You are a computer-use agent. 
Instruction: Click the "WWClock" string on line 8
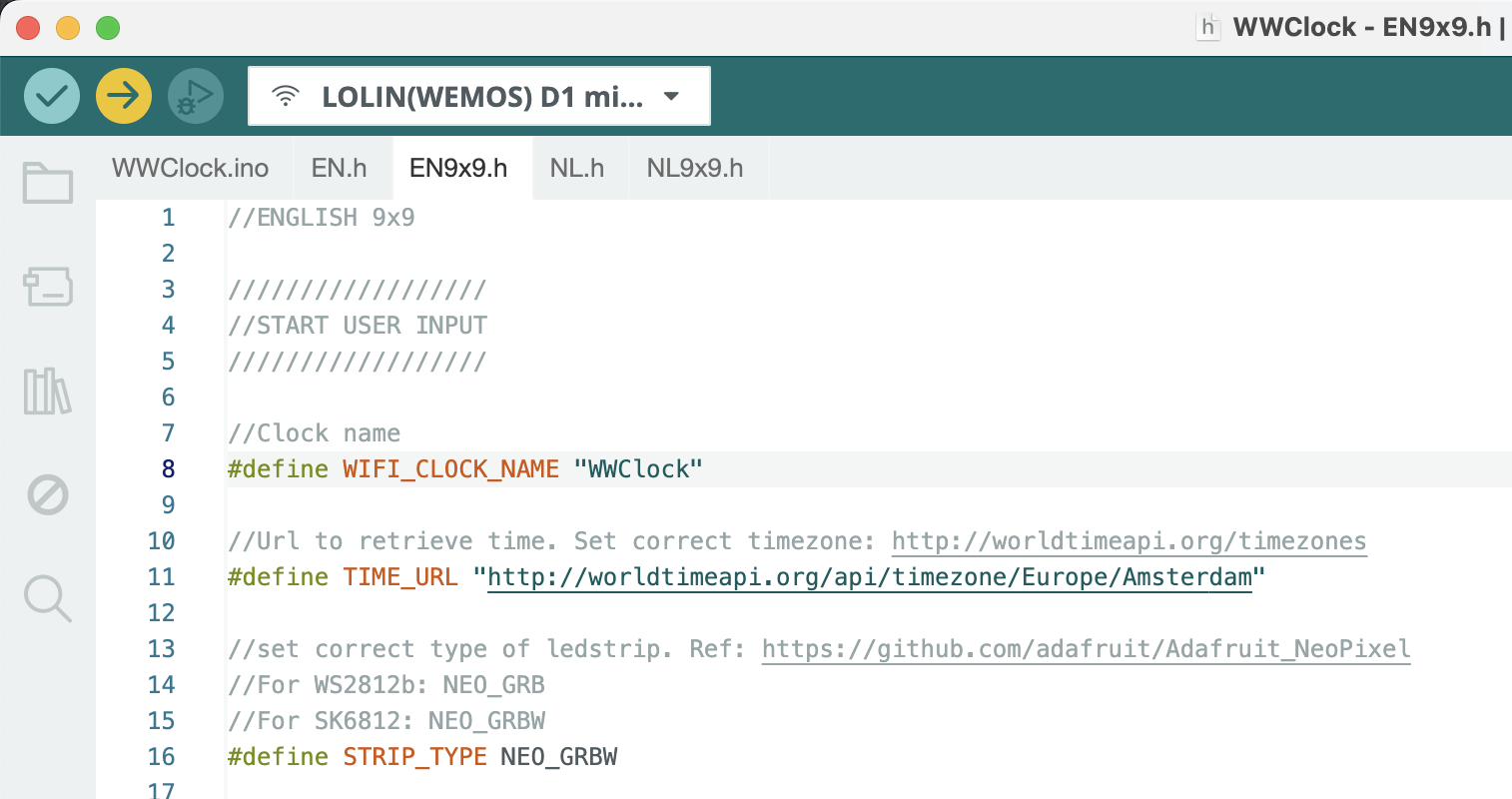click(x=638, y=469)
